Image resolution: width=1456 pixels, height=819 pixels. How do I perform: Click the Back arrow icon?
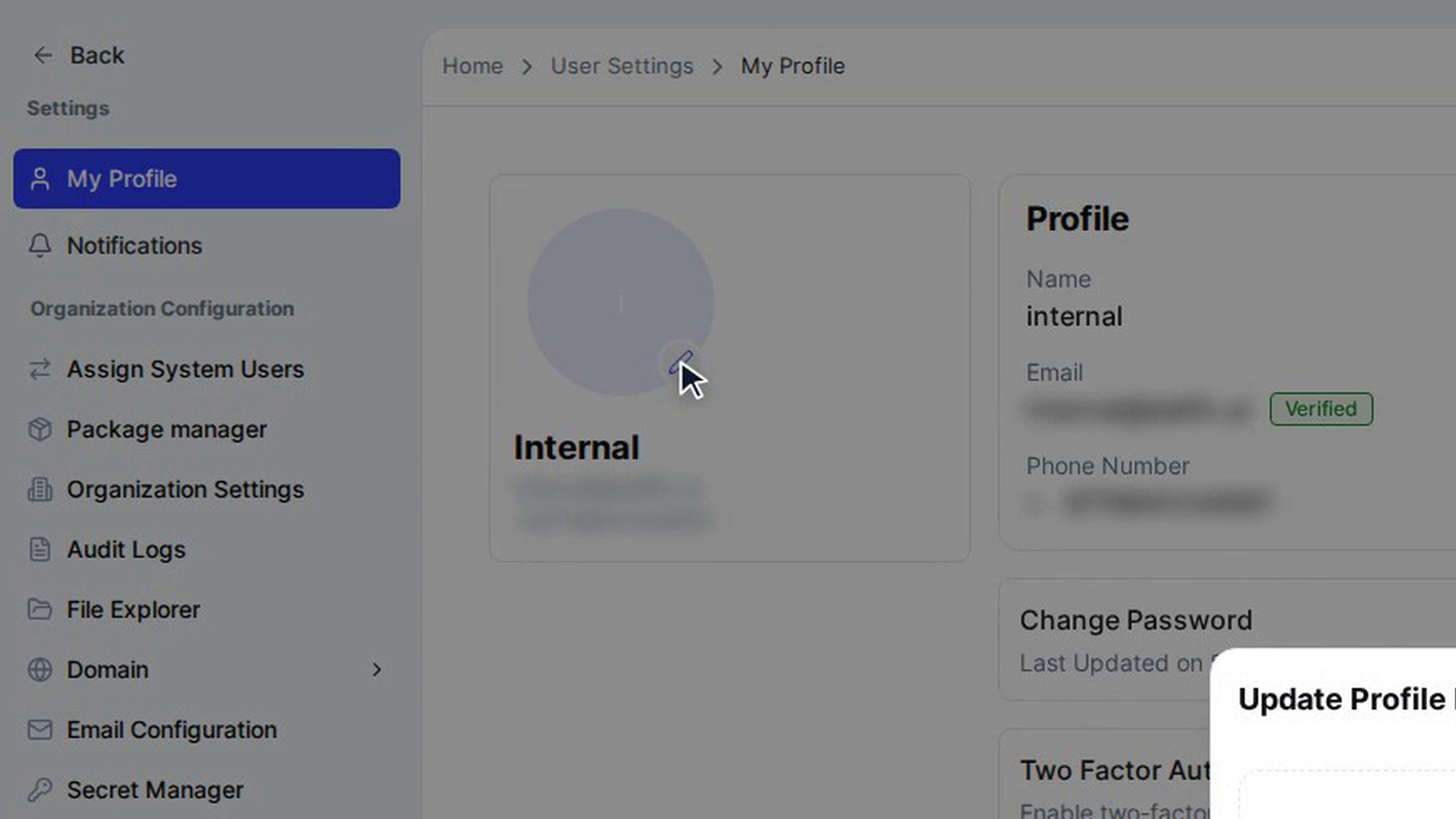pyautogui.click(x=43, y=55)
